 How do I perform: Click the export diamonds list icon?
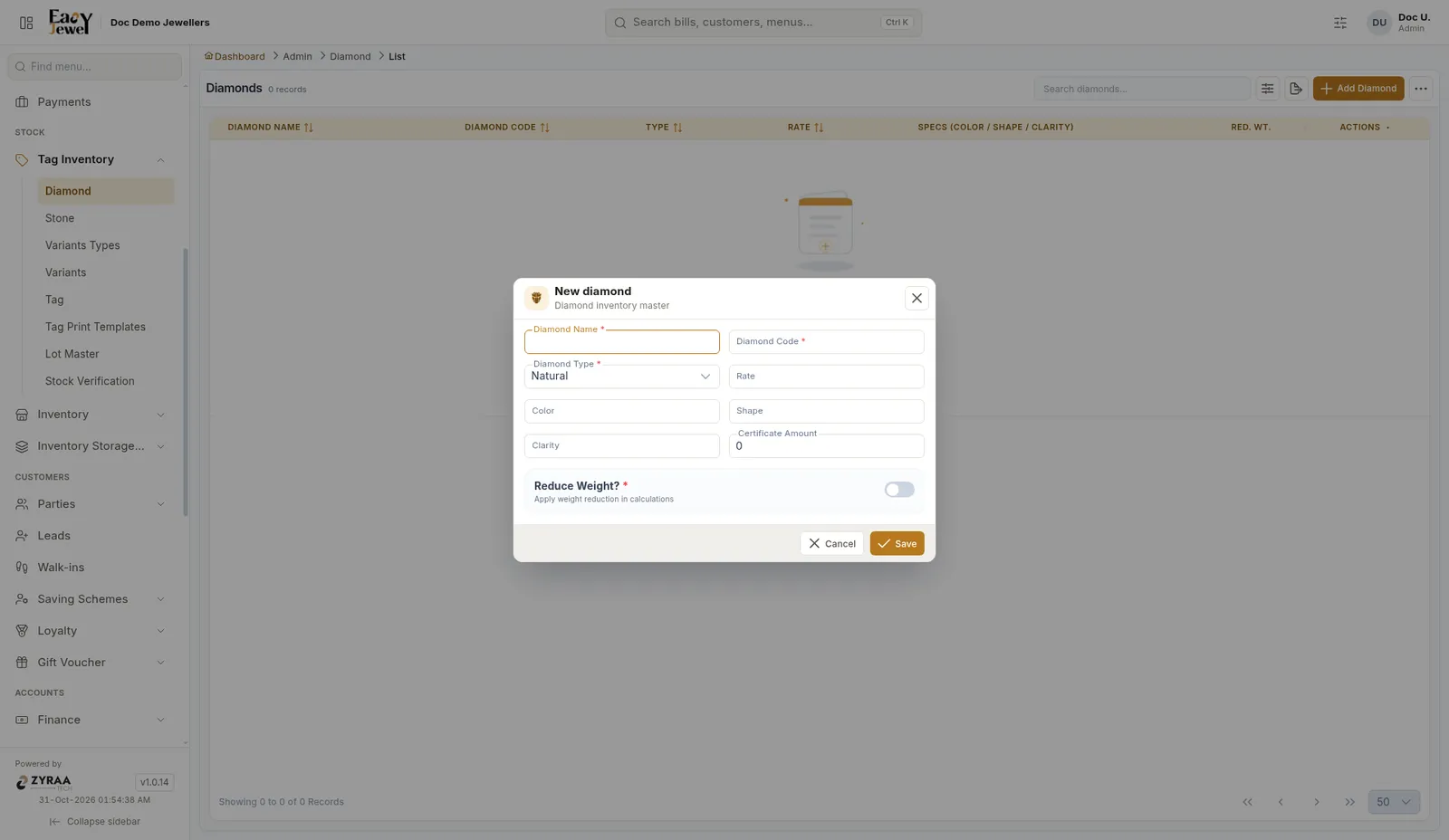pos(1296,89)
